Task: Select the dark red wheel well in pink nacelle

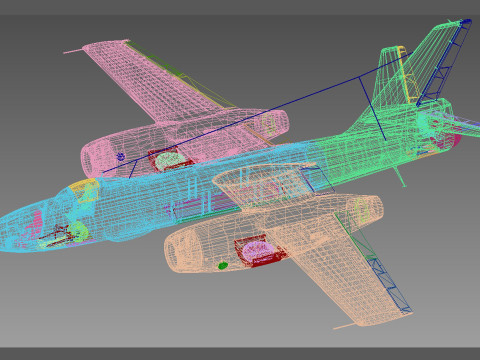Action: point(171,159)
